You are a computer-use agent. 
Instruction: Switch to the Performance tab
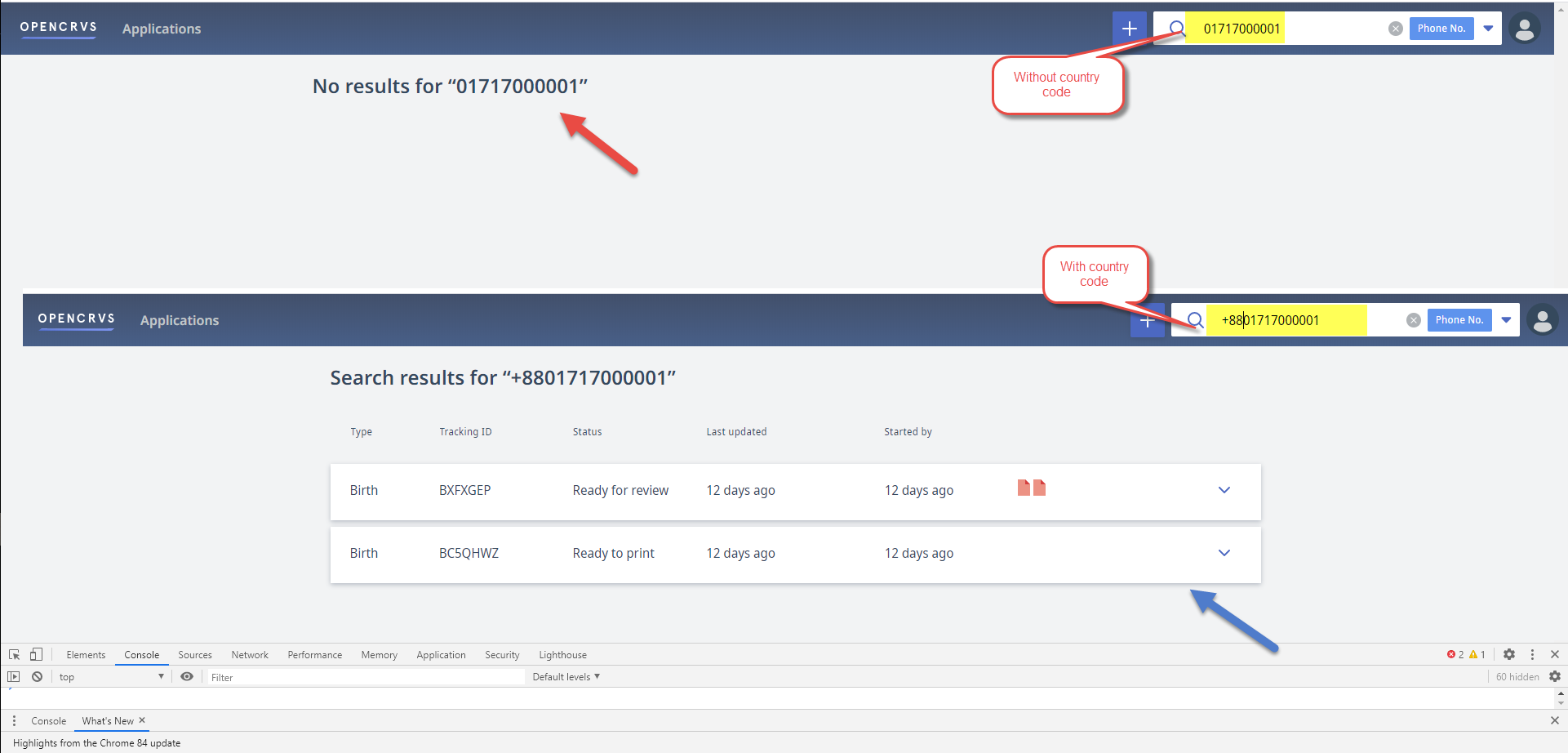click(314, 654)
